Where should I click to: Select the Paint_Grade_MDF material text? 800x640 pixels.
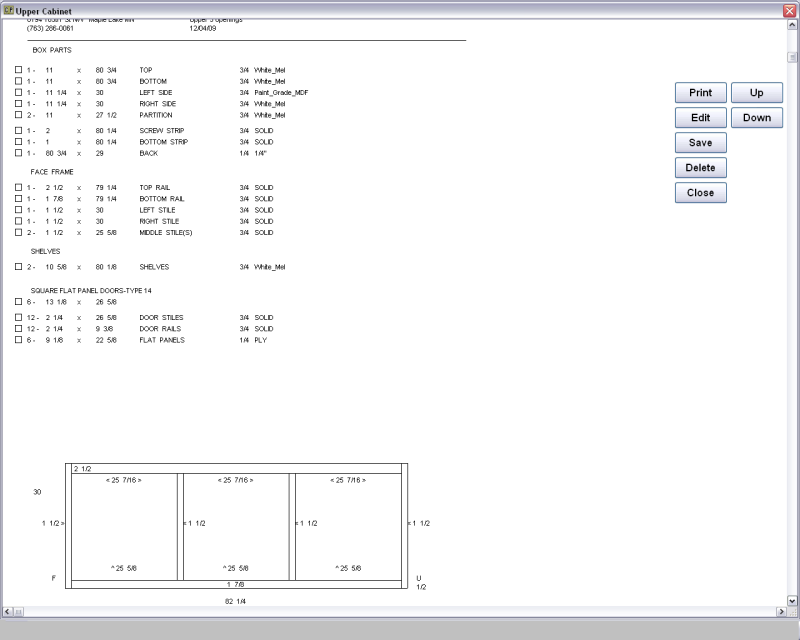tap(281, 92)
